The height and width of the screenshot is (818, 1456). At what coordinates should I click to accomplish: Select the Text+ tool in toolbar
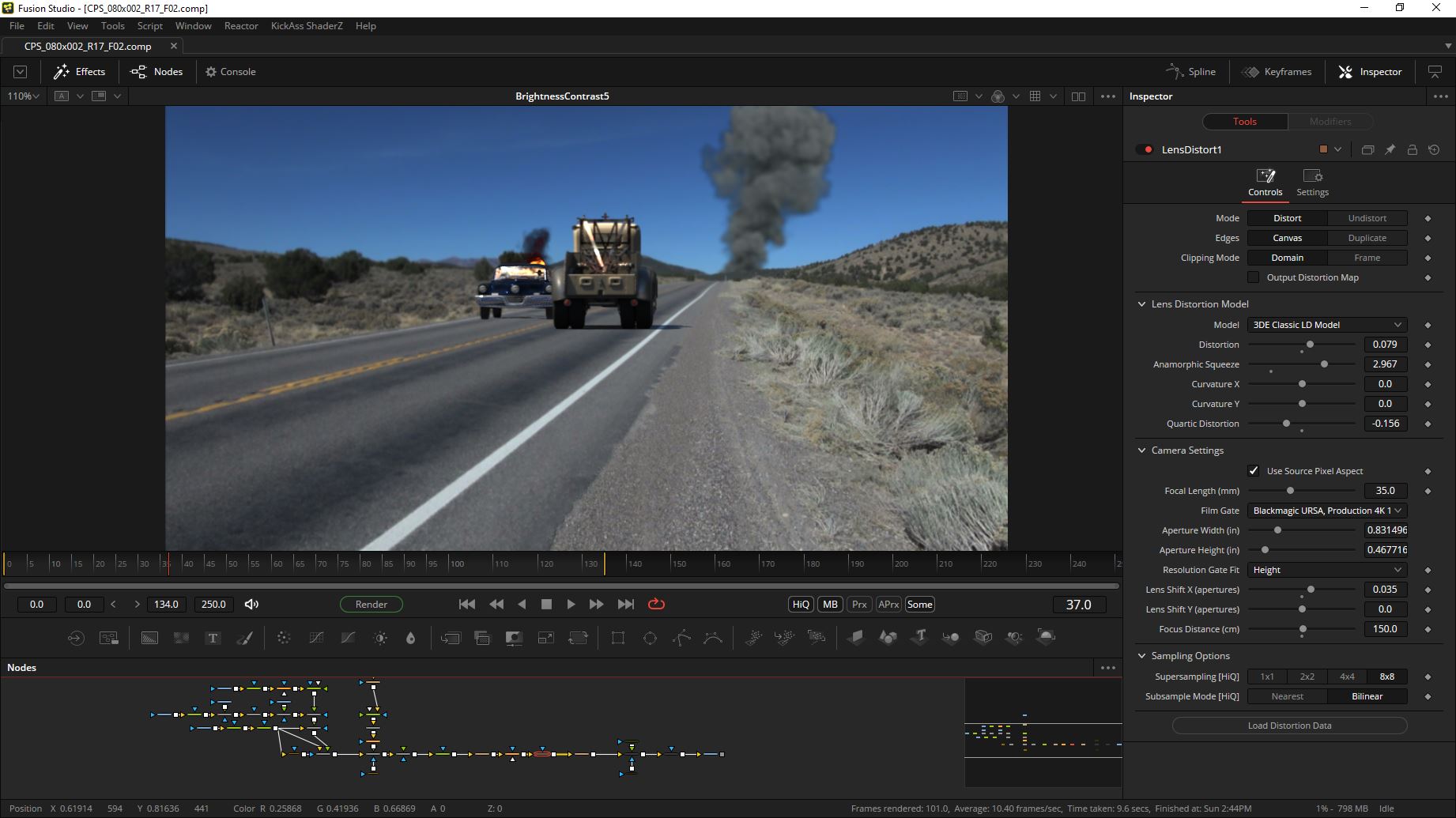213,638
